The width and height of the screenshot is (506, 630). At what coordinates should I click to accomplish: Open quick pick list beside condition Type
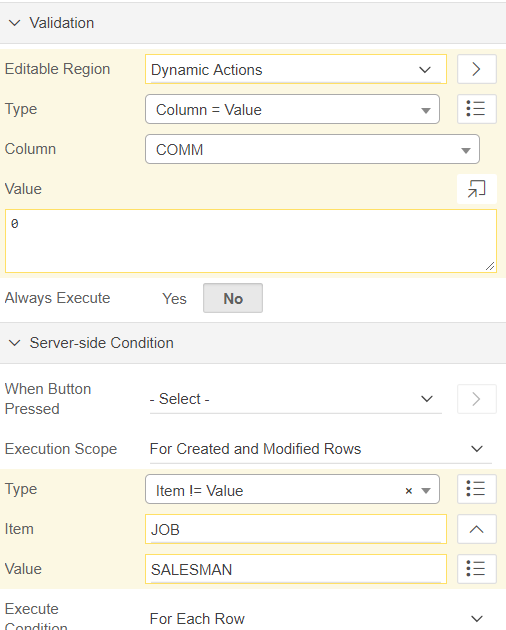pyautogui.click(x=477, y=489)
